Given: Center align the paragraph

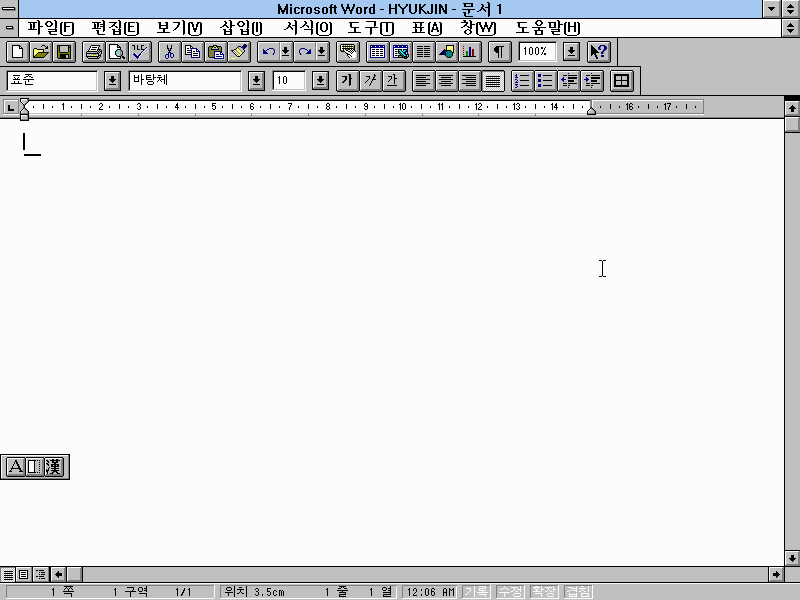Looking at the screenshot, I should tap(446, 81).
